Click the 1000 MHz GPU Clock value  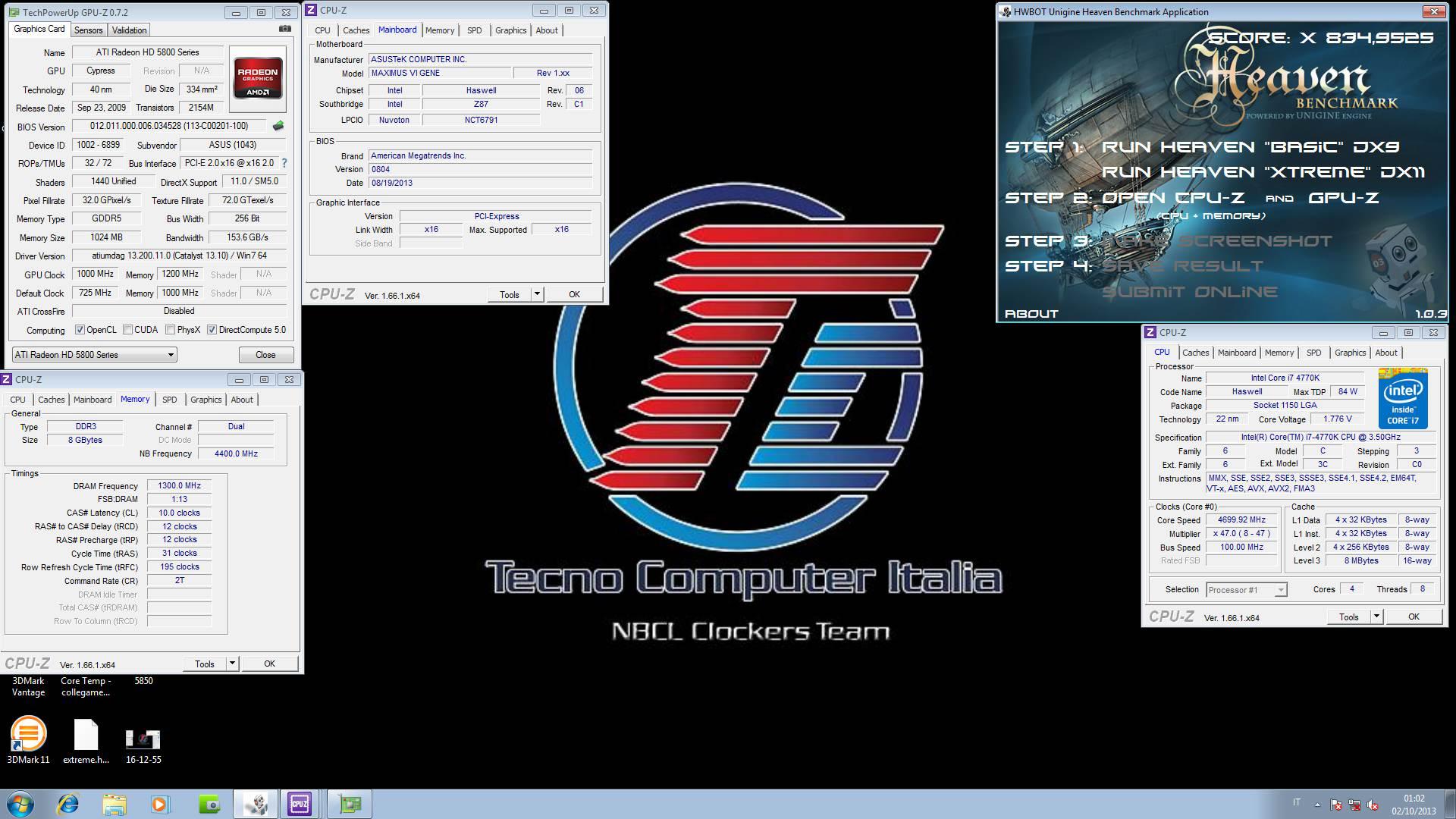95,274
